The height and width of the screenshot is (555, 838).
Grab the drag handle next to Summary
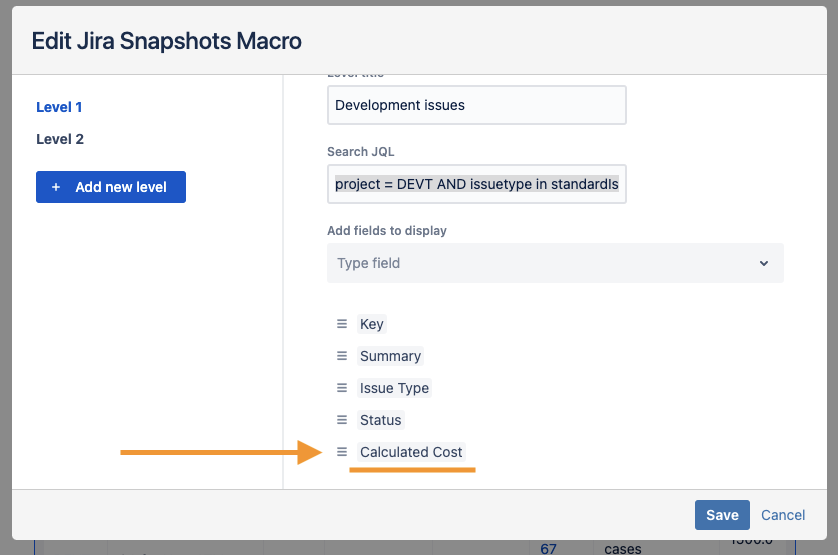click(342, 356)
